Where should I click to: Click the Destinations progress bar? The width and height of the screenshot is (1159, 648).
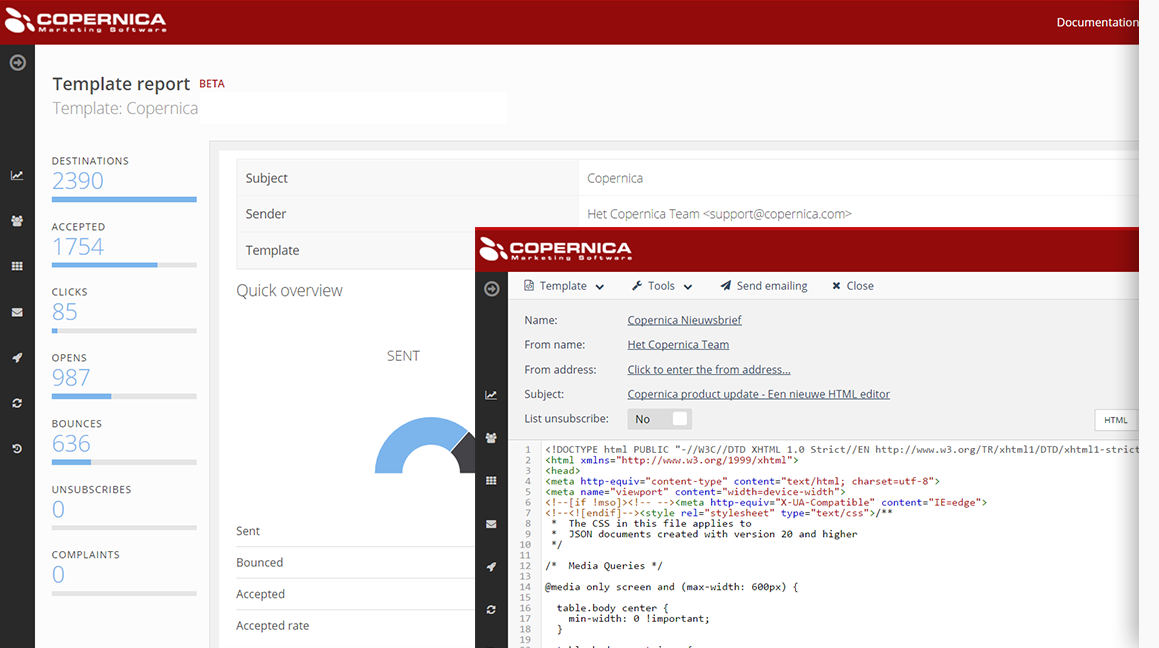[x=124, y=199]
